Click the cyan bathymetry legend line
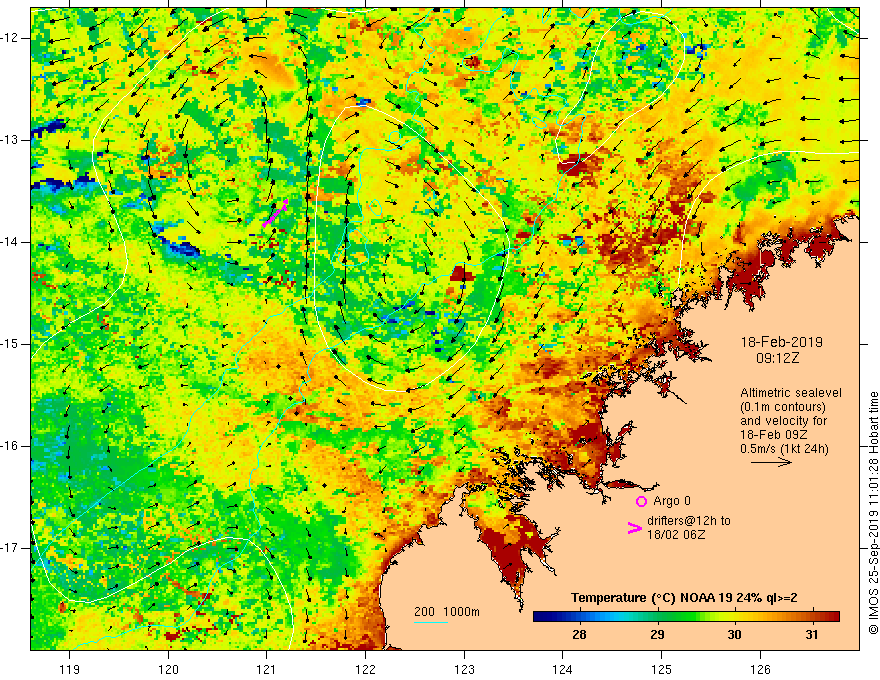Image resolution: width=880 pixels, height=680 pixels. (x=431, y=622)
